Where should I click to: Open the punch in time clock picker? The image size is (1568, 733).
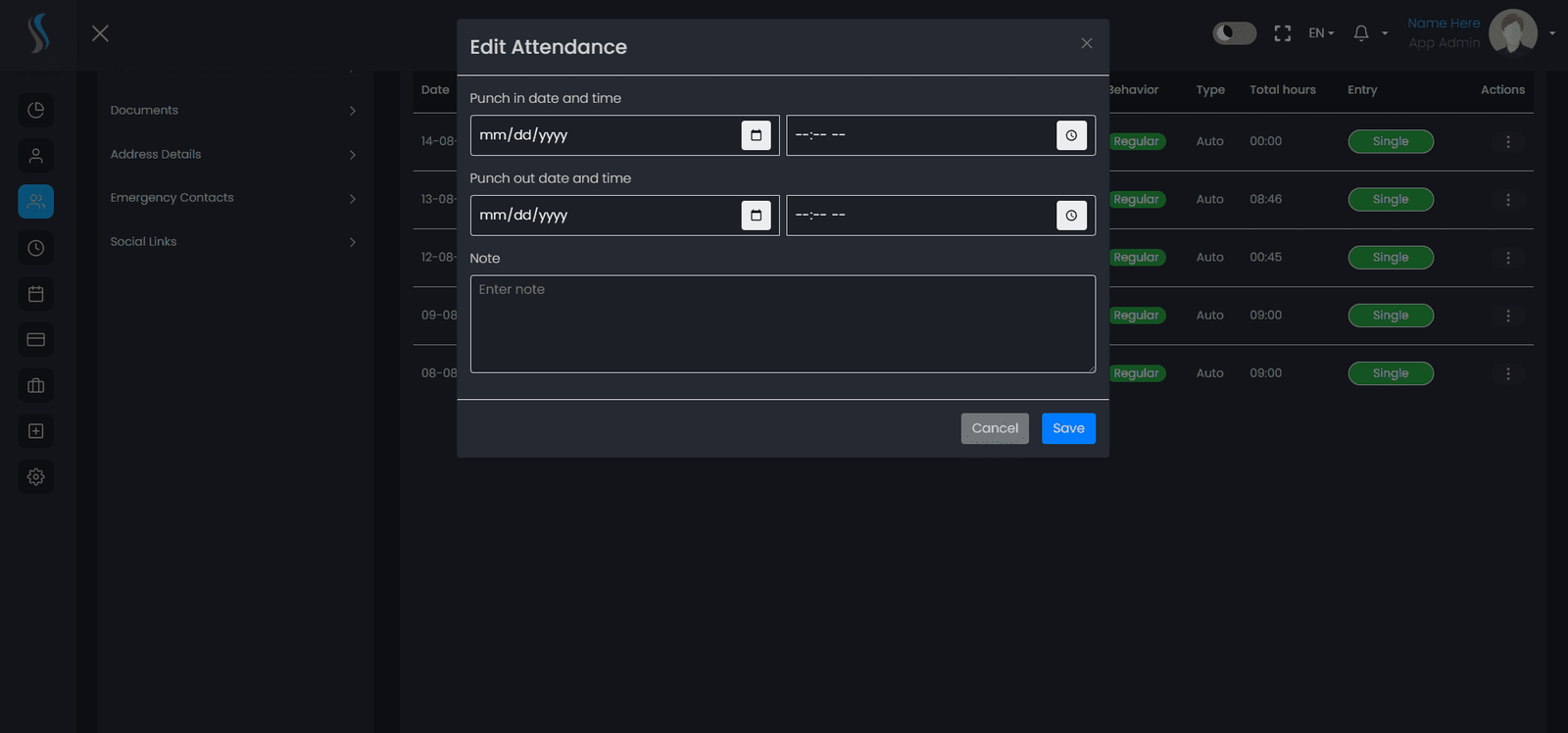point(1071,135)
